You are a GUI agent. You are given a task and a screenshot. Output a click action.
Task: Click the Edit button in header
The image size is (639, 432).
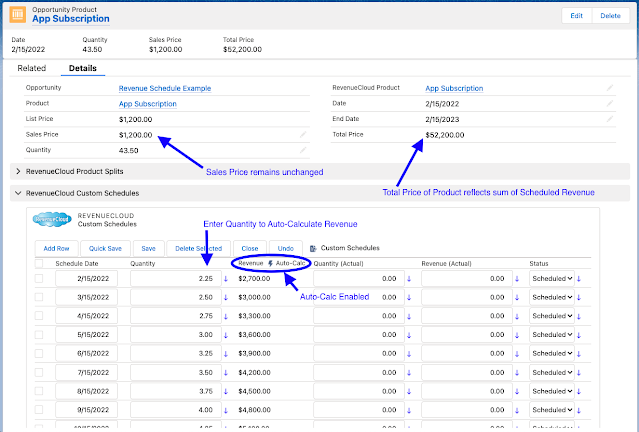[x=576, y=15]
